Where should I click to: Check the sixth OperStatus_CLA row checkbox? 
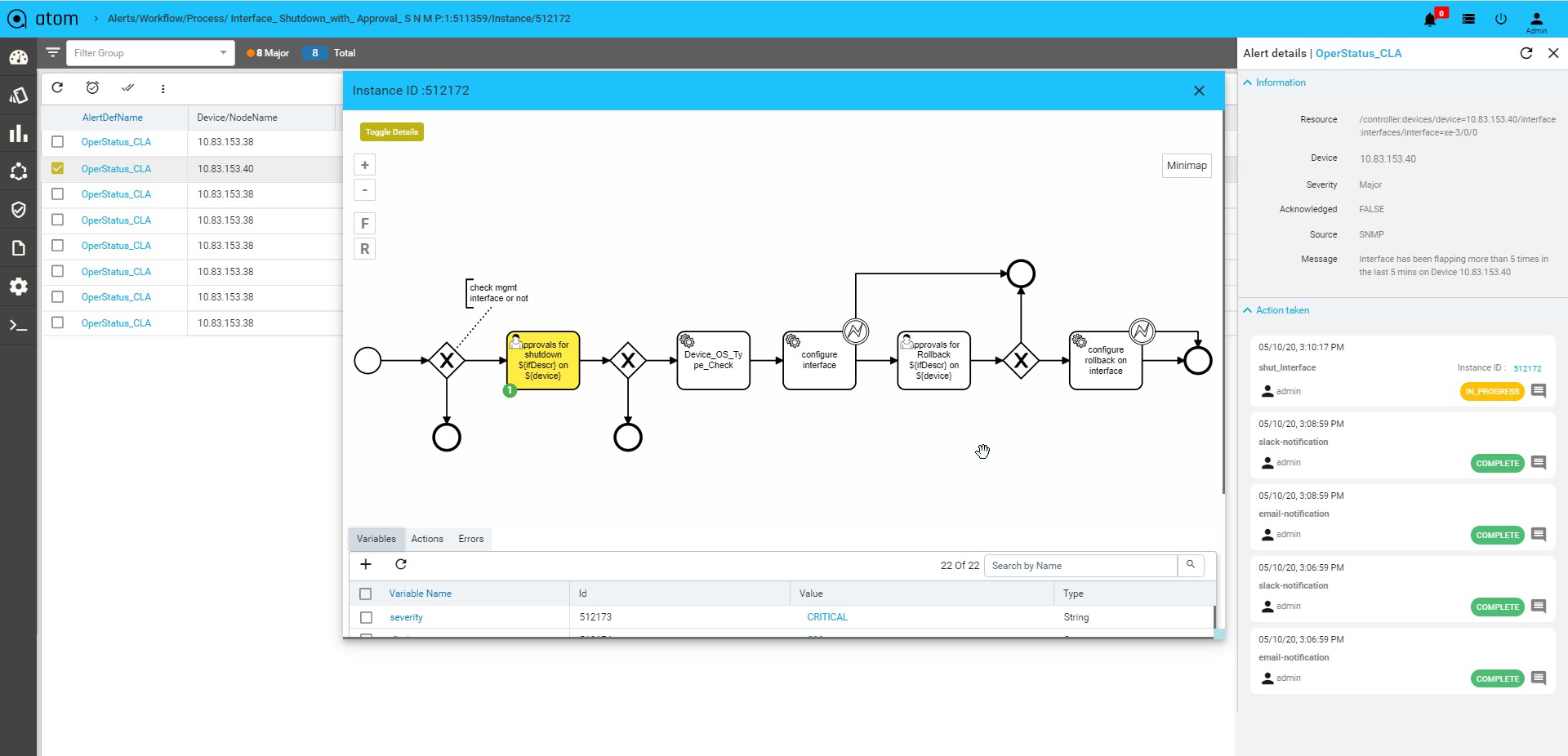point(57,271)
